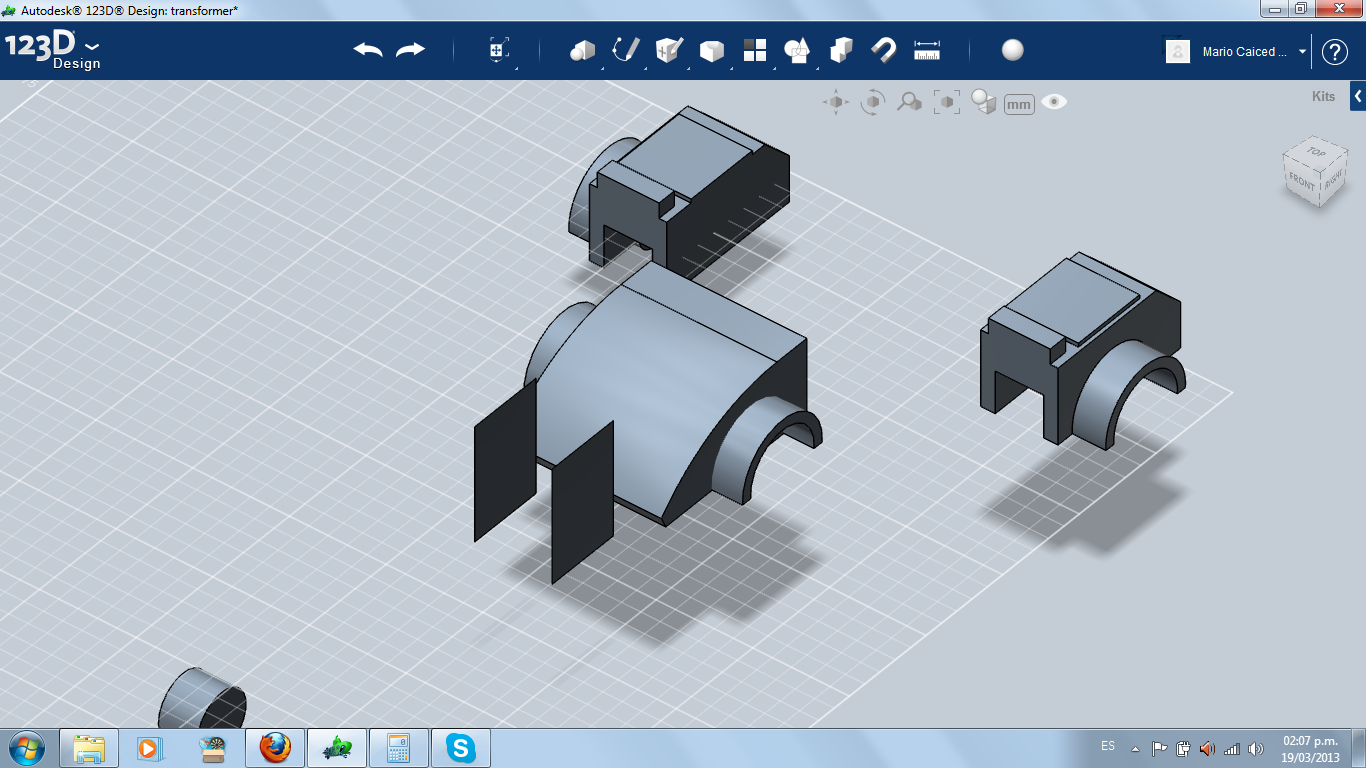The width and height of the screenshot is (1366, 768).
Task: Activate the Pan navigation tool
Action: tap(836, 102)
